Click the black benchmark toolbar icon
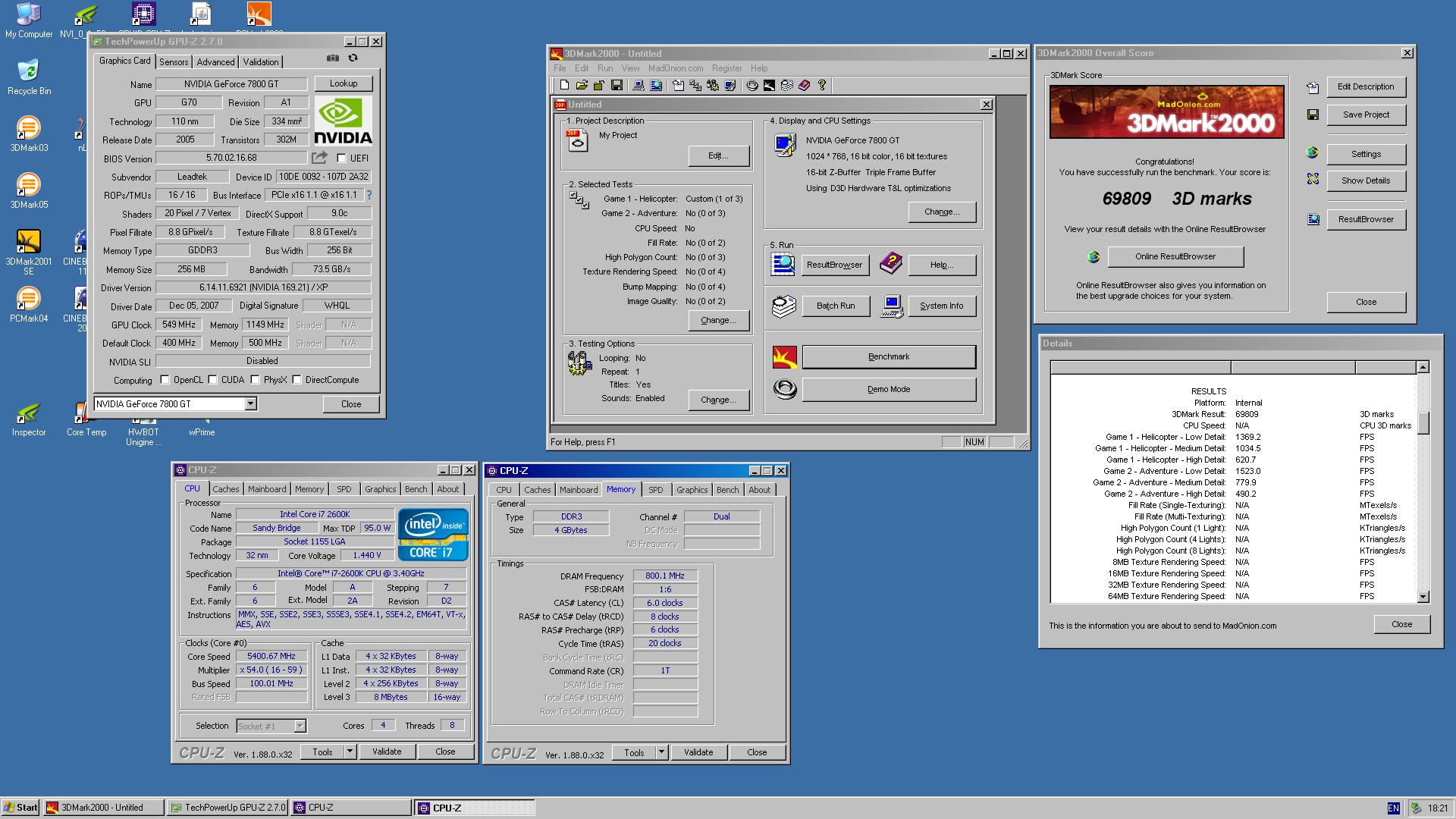 (x=769, y=86)
